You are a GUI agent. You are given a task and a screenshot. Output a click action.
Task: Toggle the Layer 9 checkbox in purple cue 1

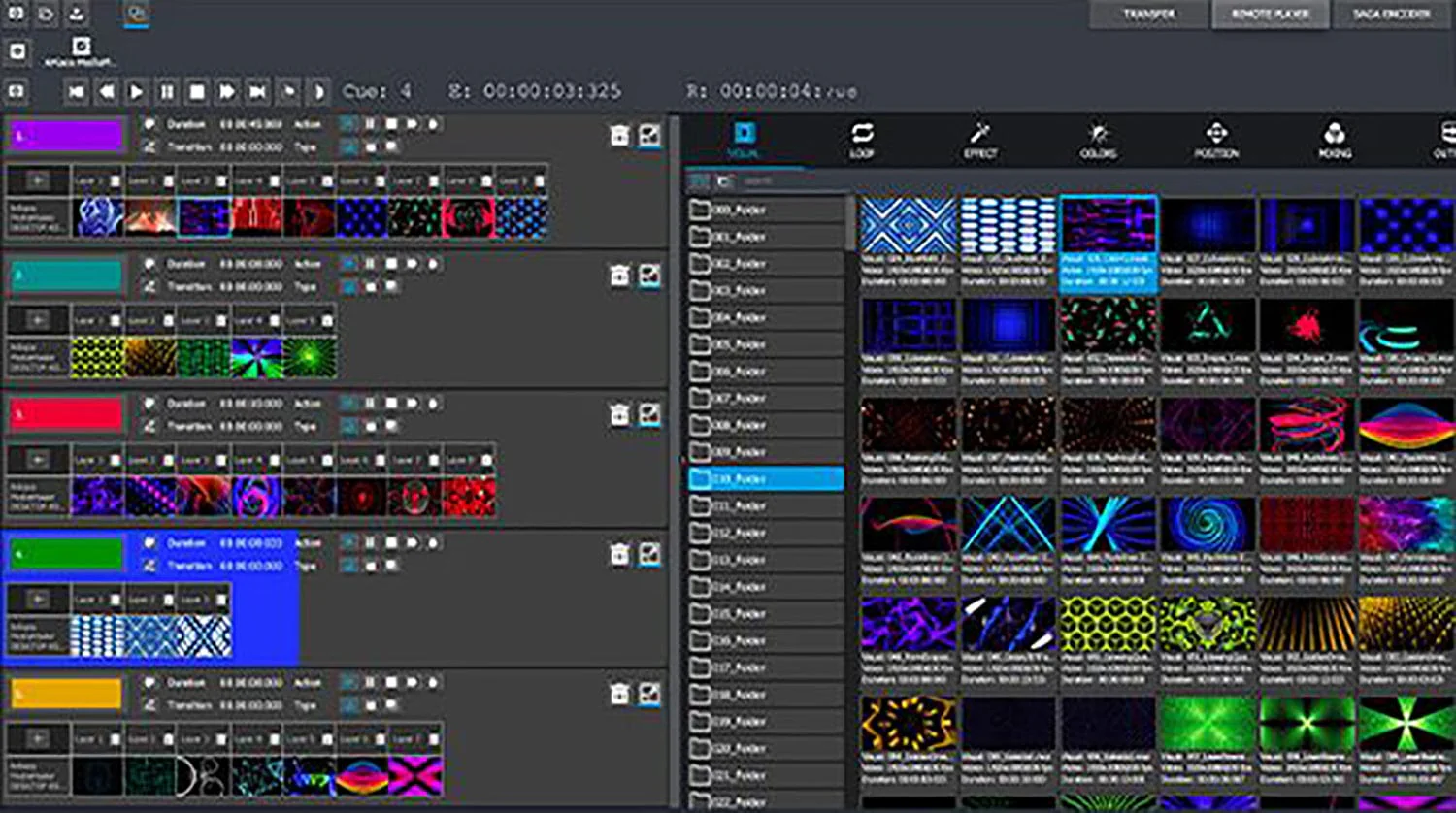(x=539, y=180)
